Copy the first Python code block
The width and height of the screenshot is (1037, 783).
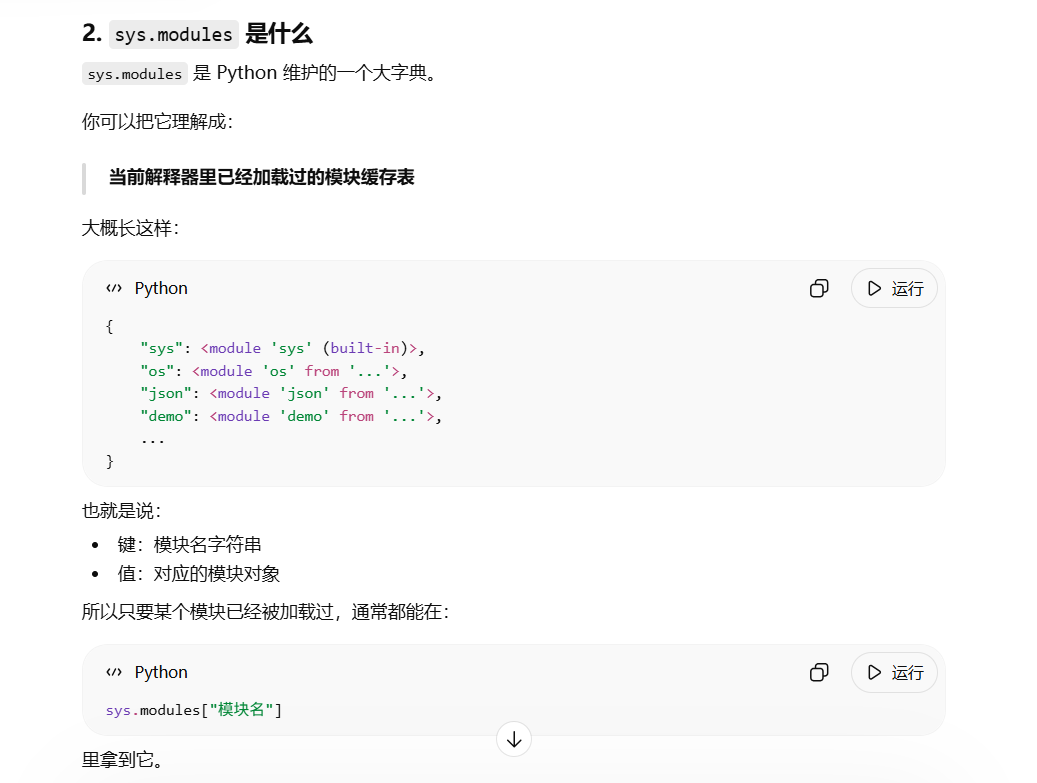click(x=819, y=288)
